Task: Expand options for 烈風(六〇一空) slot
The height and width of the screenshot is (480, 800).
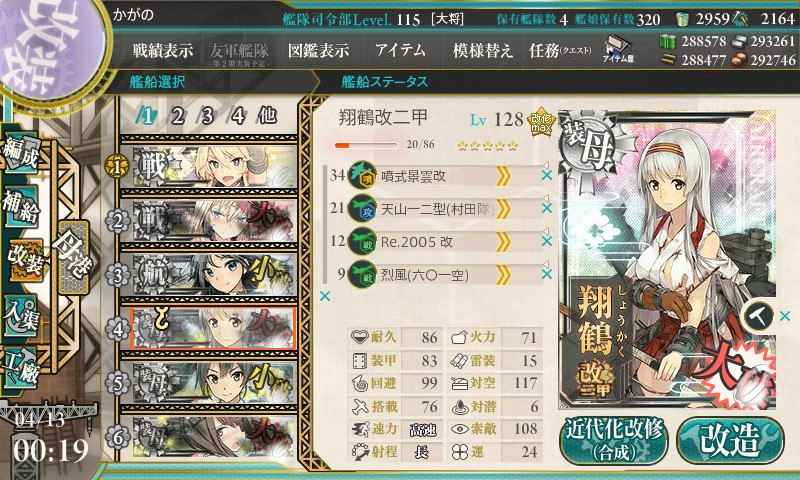Action: [x=503, y=275]
